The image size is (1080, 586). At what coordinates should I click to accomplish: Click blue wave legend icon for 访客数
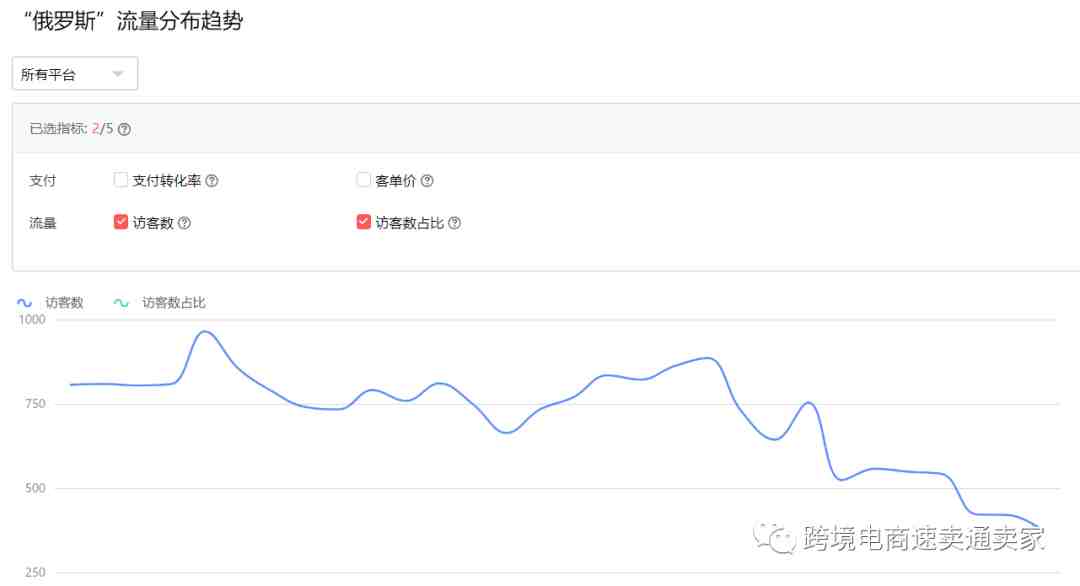point(25,303)
